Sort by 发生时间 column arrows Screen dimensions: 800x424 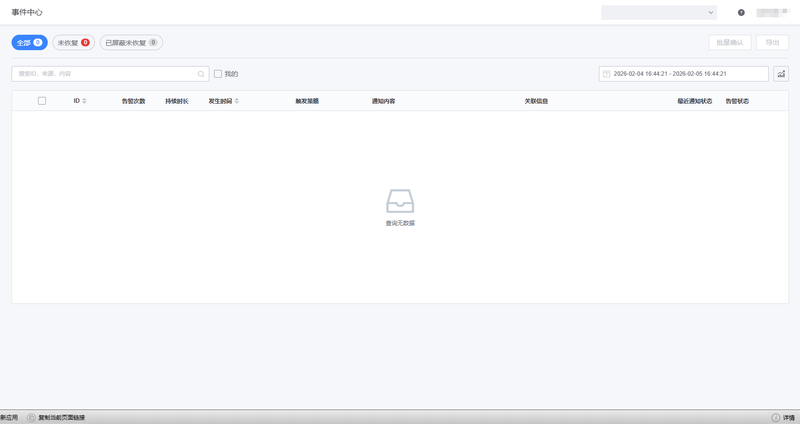pyautogui.click(x=237, y=101)
